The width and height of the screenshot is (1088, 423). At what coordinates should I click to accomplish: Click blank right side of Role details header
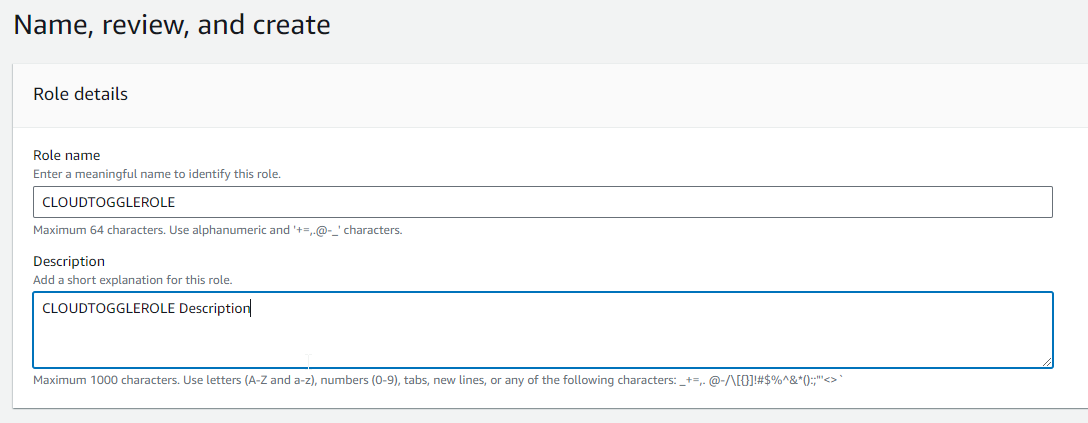click(700, 95)
